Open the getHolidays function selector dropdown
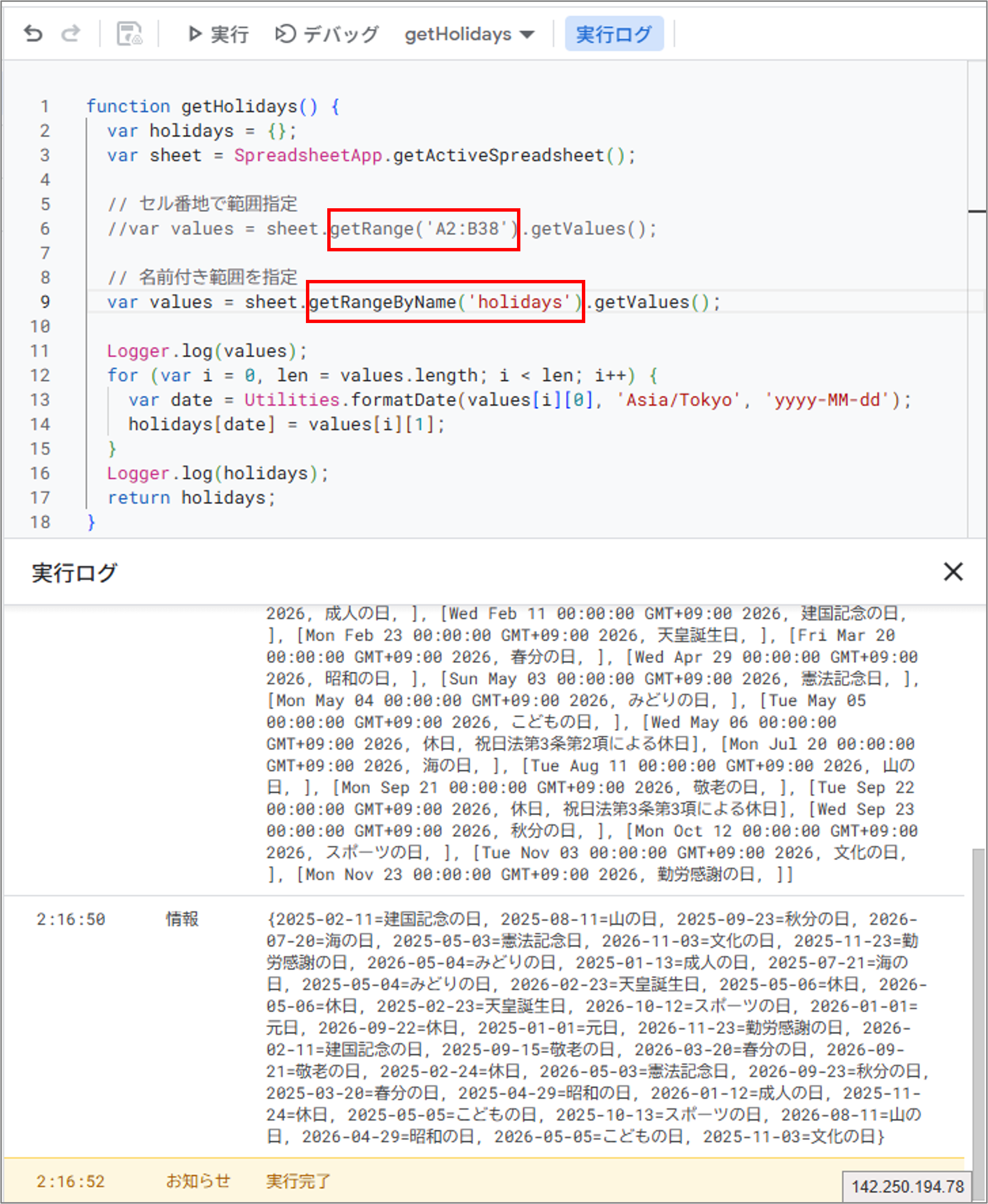988x1204 pixels. (x=457, y=34)
